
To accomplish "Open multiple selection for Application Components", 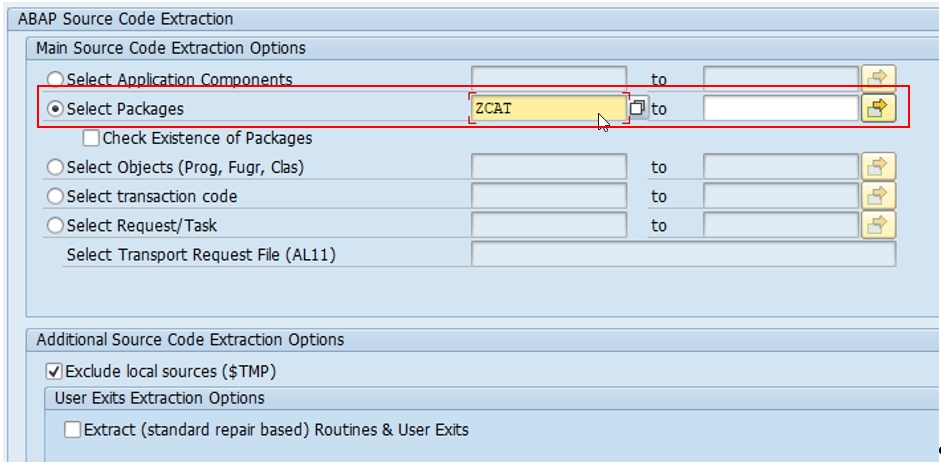I will click(879, 78).
